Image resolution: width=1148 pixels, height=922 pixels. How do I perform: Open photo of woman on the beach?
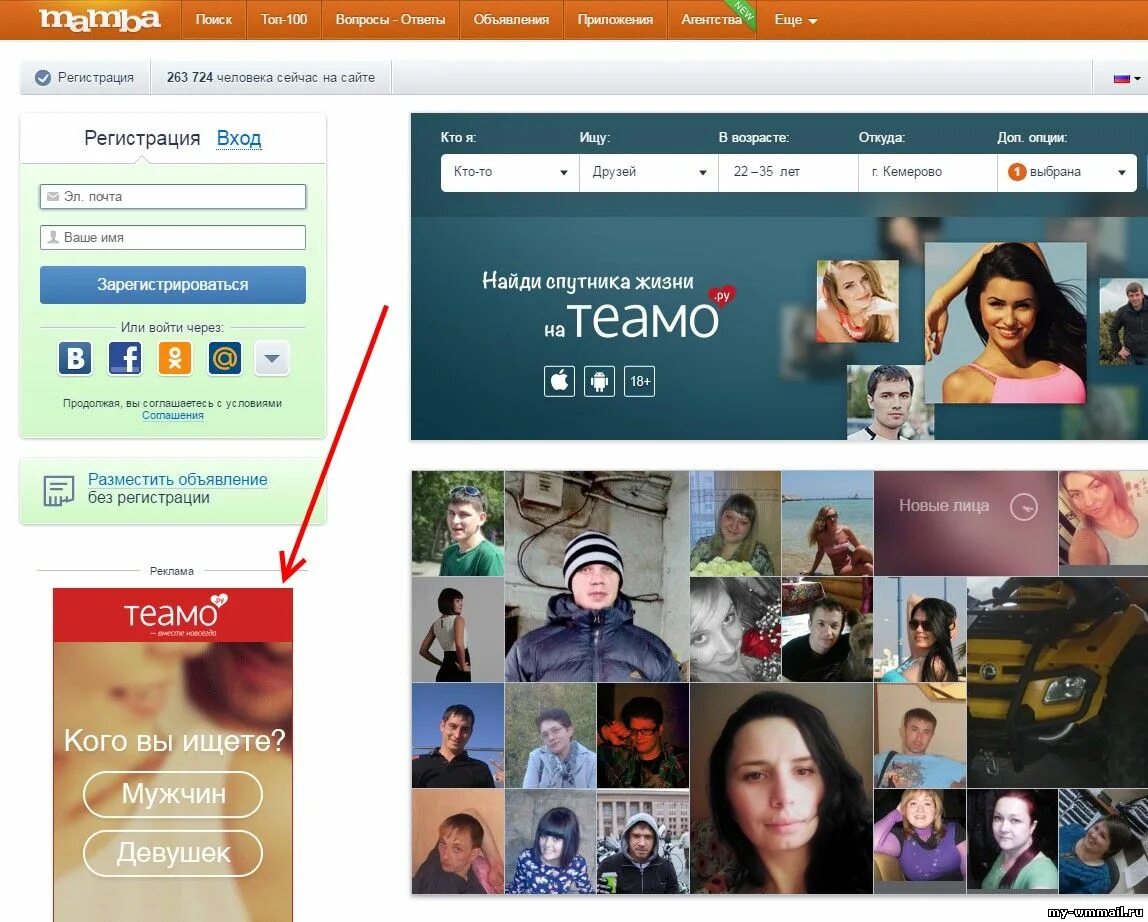pos(827,523)
